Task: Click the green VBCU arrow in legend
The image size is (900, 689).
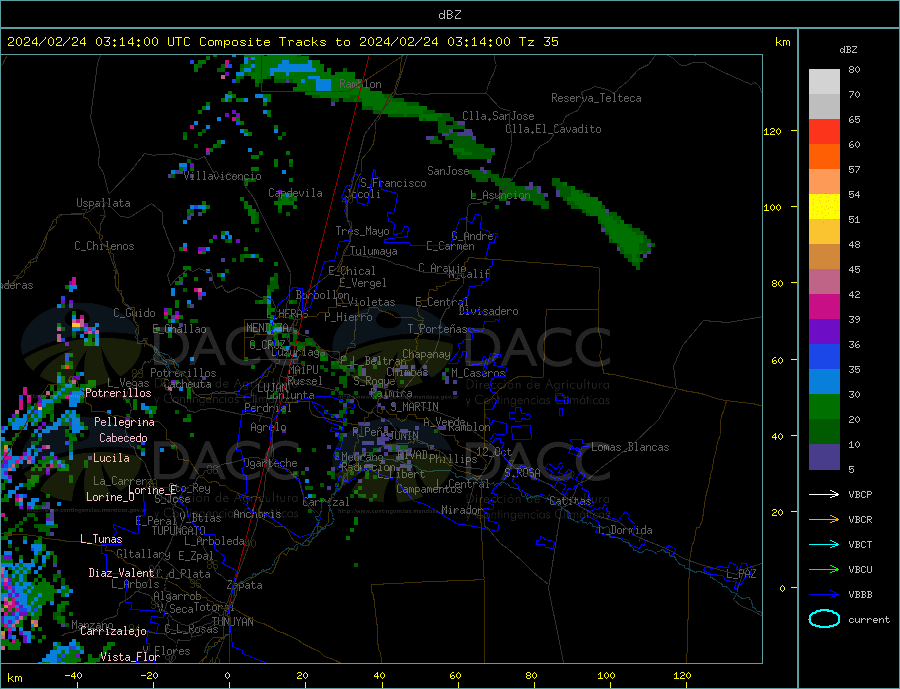Action: 824,570
